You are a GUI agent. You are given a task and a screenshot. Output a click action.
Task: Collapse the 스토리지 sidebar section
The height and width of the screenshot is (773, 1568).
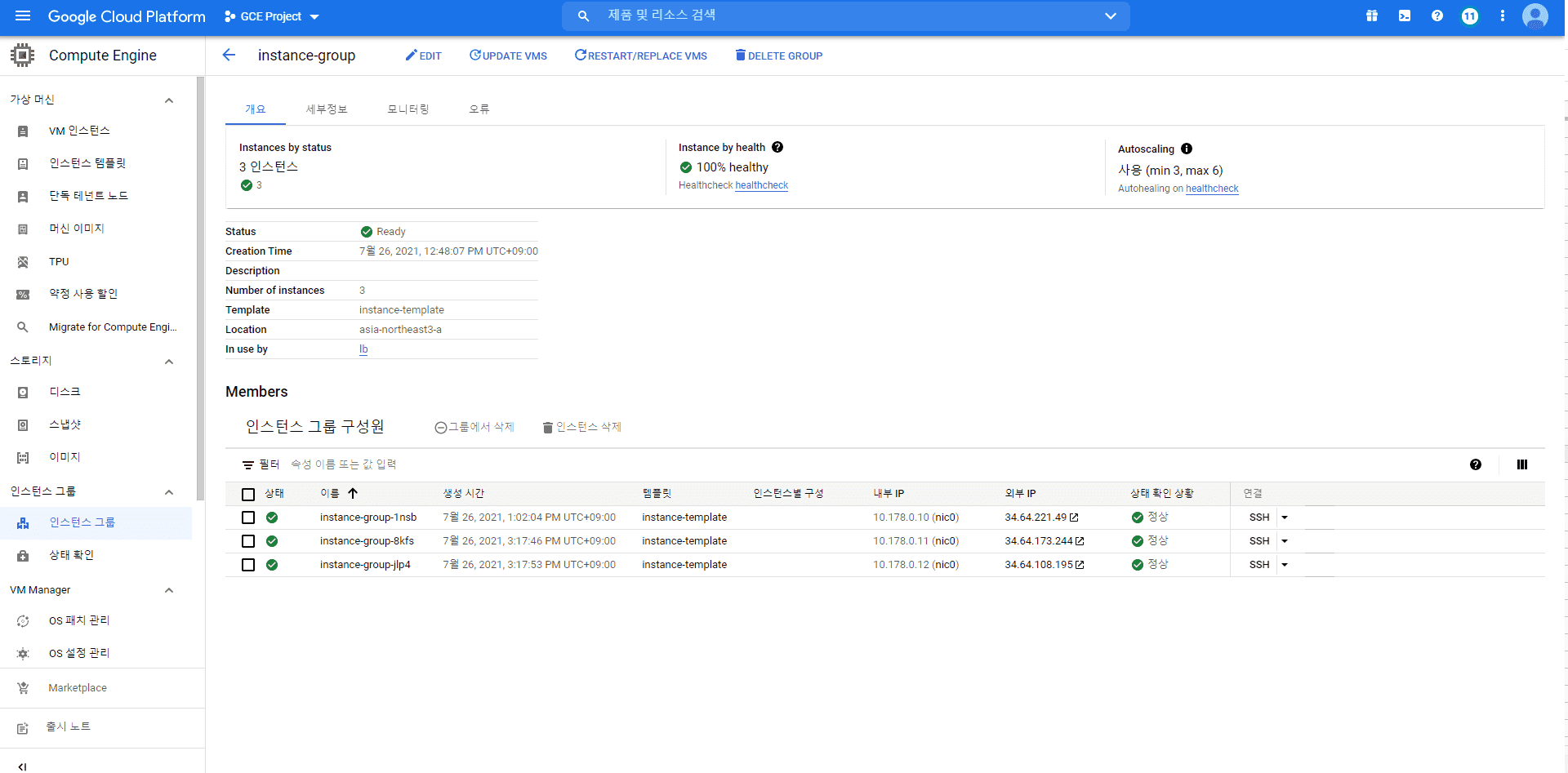point(169,362)
